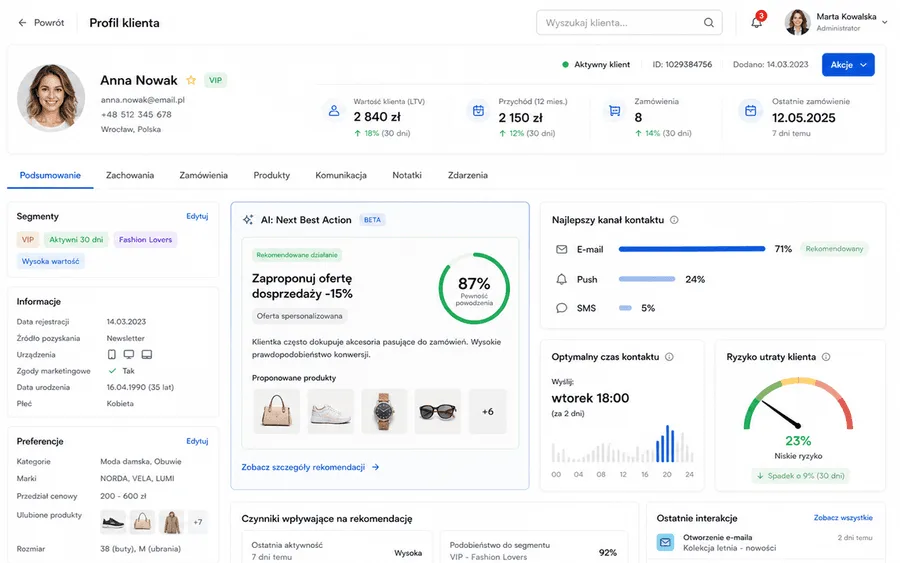Viewport: 900px width, 563px height.
Task: Open the notifications bell icon
Action: click(757, 22)
